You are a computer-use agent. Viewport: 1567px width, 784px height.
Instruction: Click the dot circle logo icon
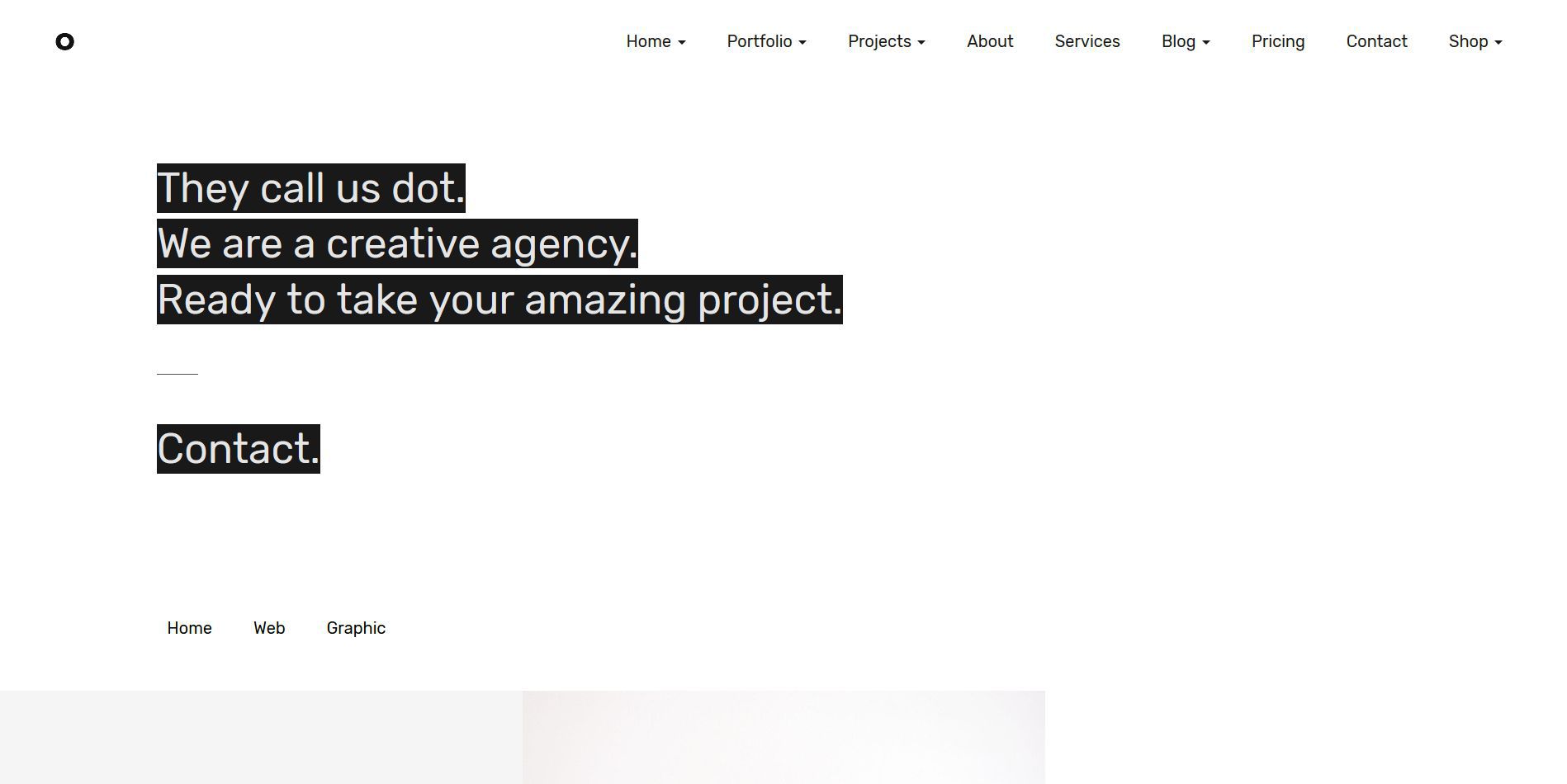tap(64, 41)
